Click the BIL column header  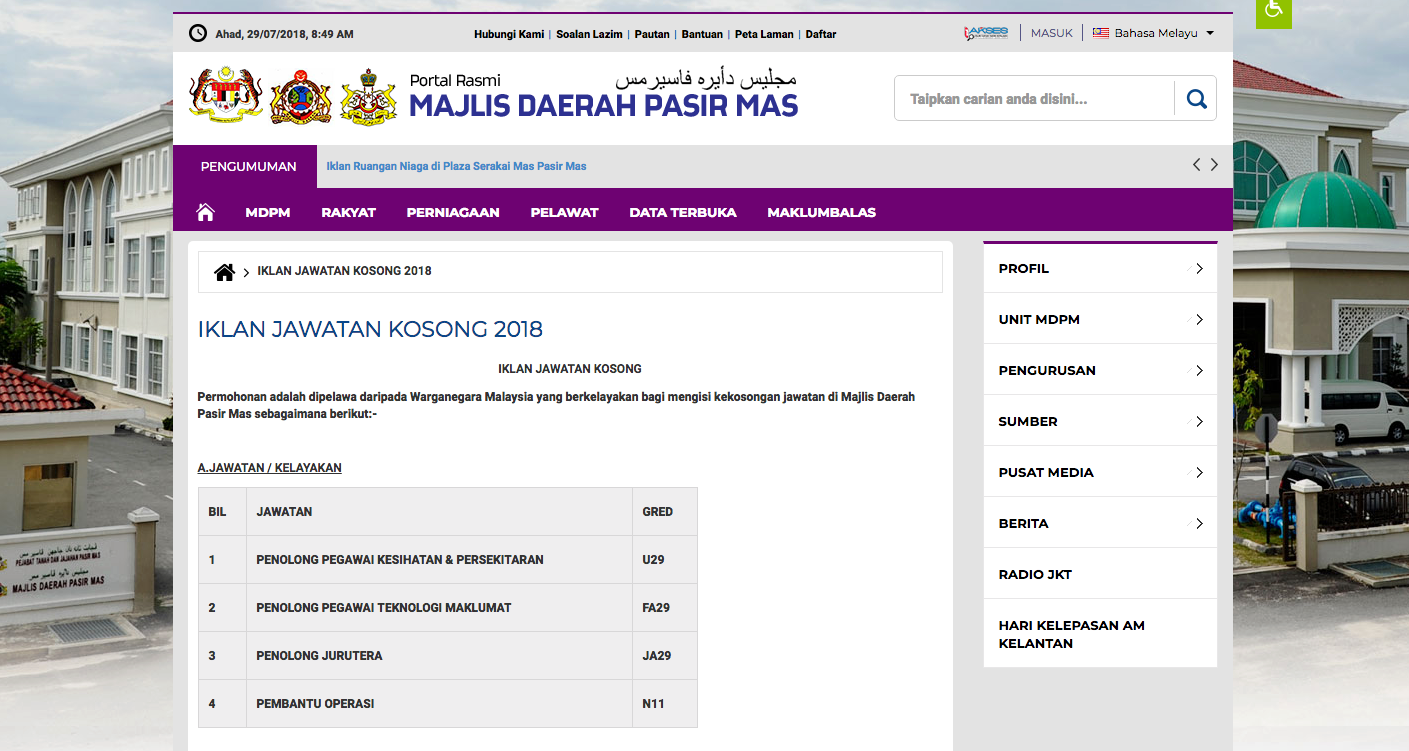pos(222,512)
